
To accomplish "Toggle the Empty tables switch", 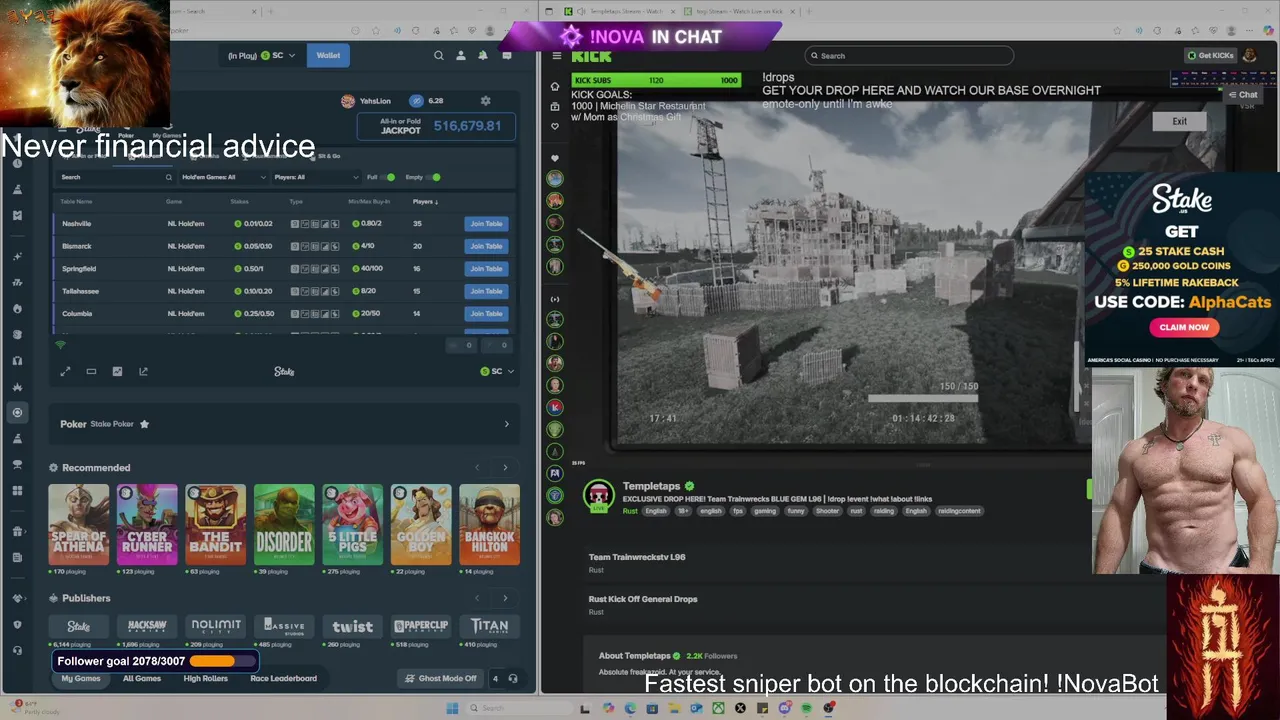I will coord(434,177).
